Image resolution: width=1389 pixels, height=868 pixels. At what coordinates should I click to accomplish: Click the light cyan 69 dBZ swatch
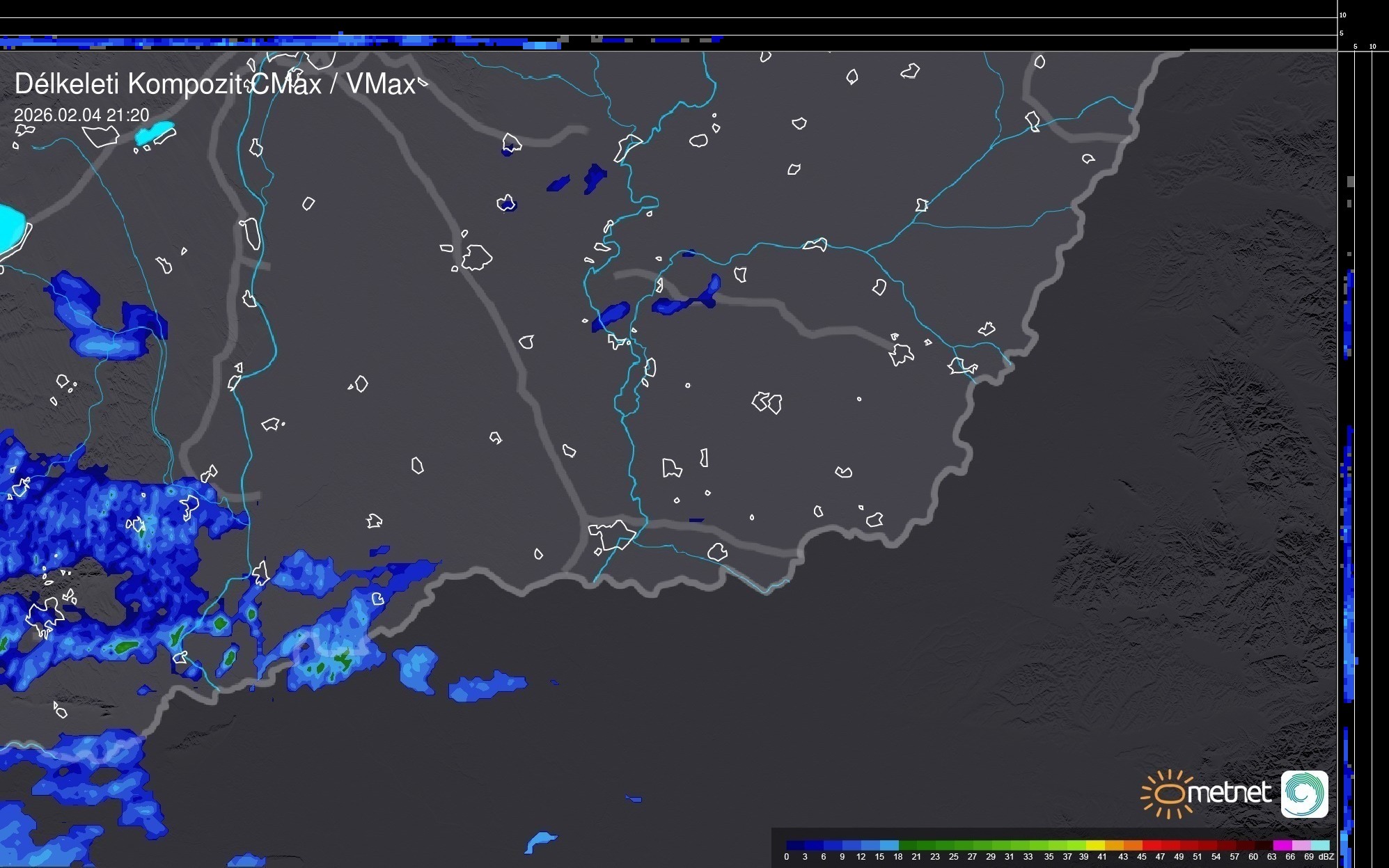pyautogui.click(x=1320, y=845)
